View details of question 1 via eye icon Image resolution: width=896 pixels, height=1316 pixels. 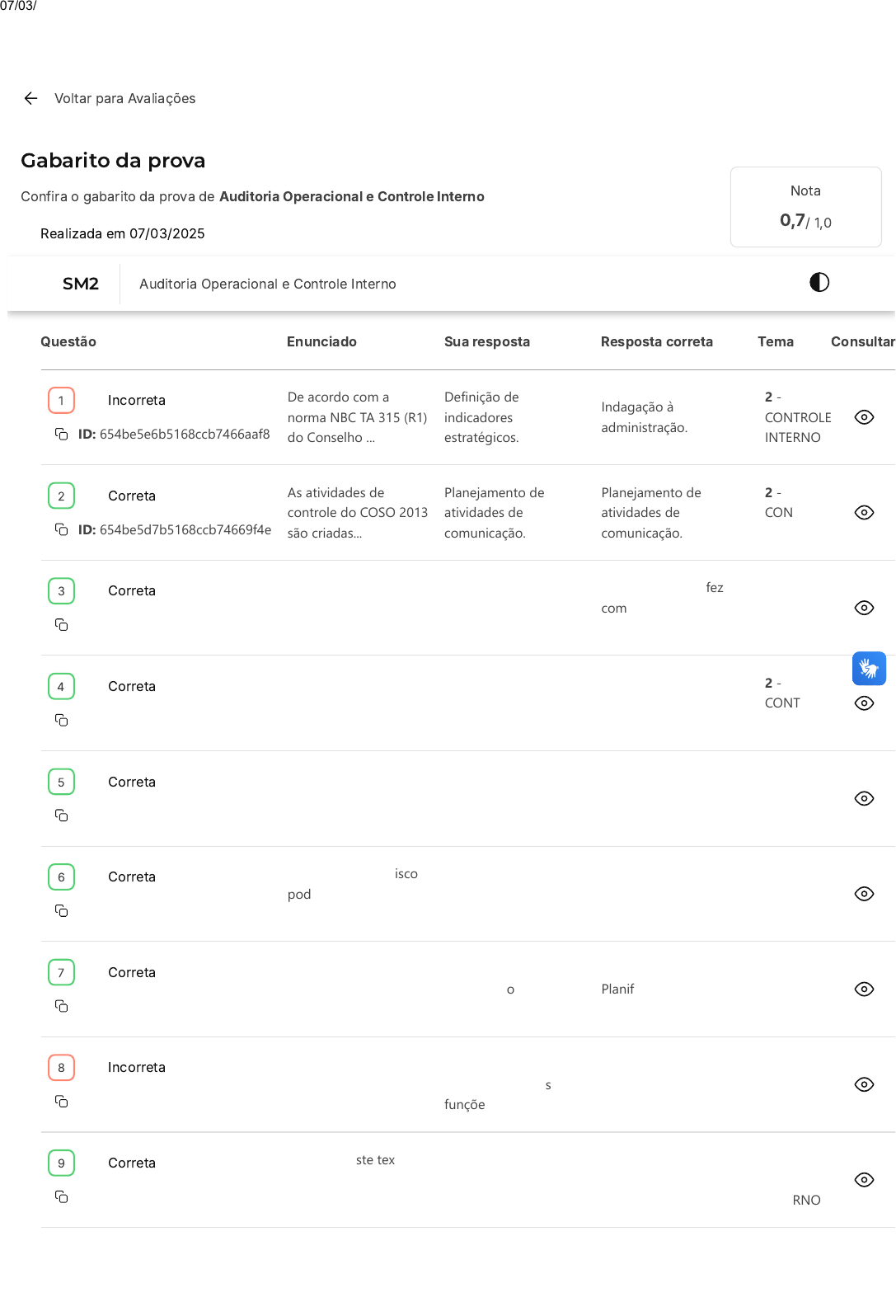pyautogui.click(x=864, y=417)
